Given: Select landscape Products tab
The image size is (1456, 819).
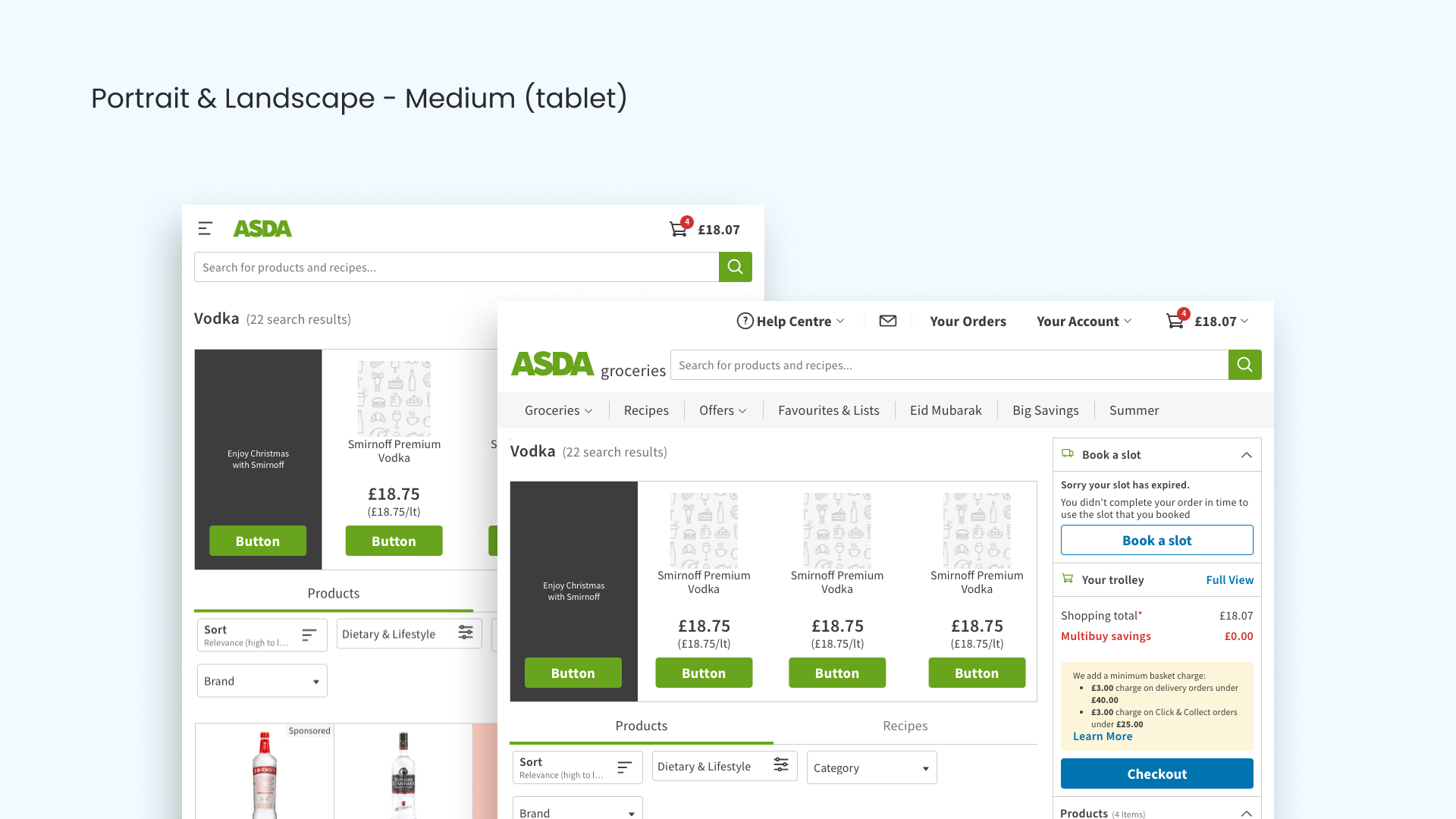Looking at the screenshot, I should coord(642,726).
